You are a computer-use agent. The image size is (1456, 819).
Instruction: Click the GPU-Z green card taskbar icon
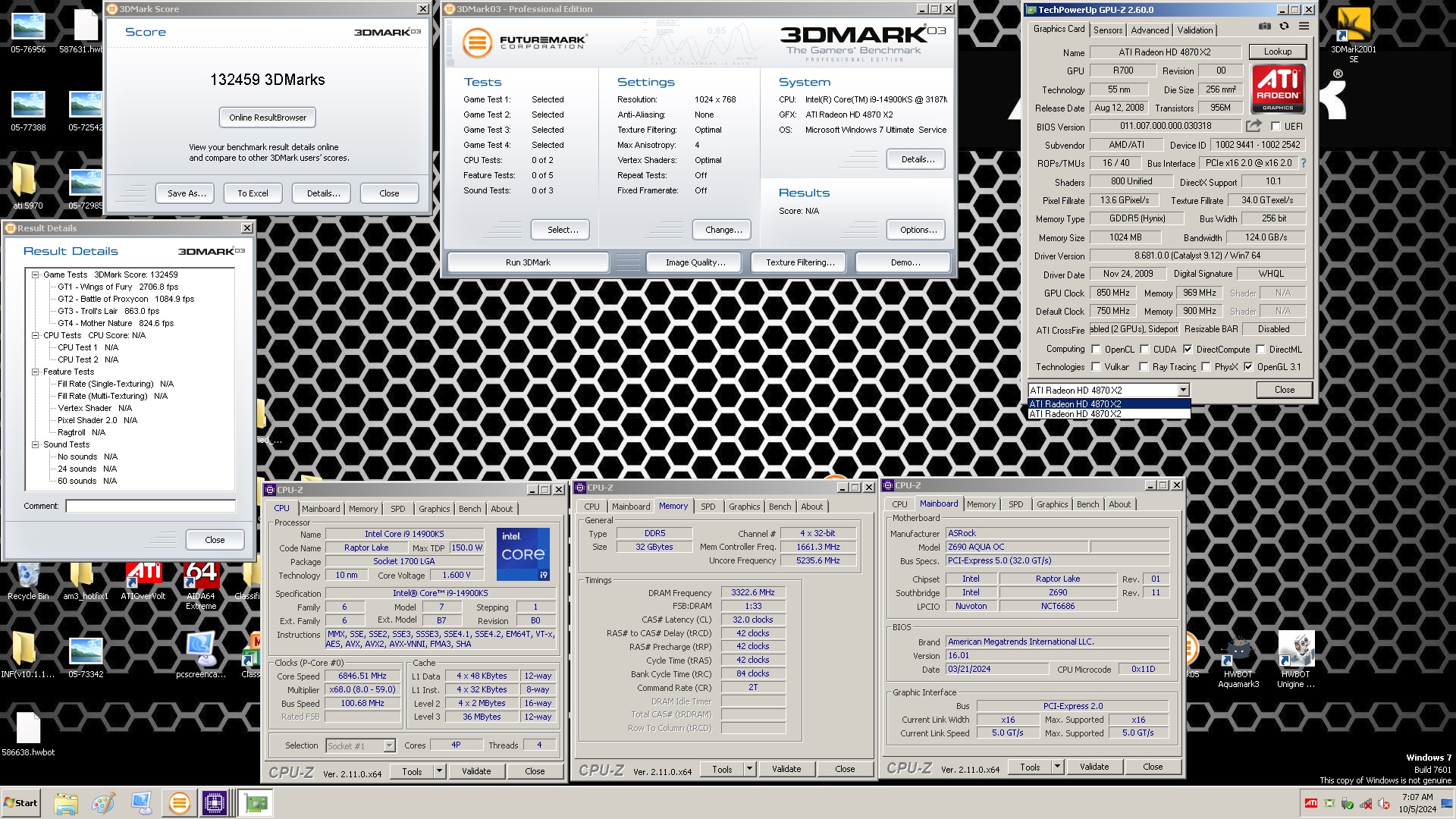point(256,803)
